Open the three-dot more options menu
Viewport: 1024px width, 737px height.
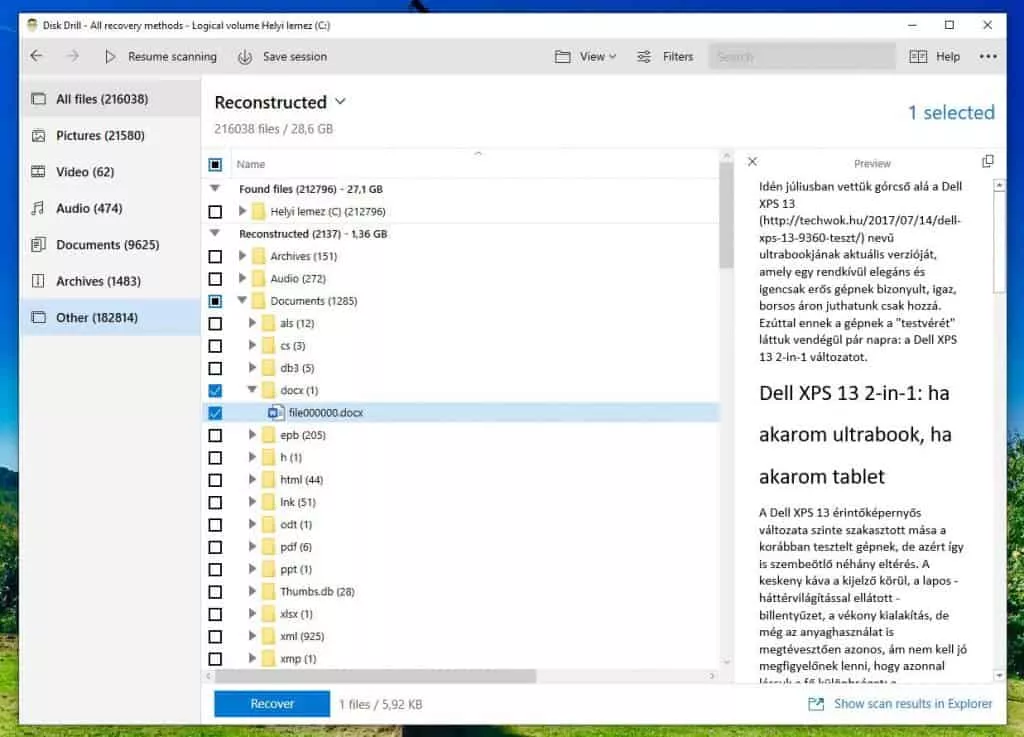[988, 57]
